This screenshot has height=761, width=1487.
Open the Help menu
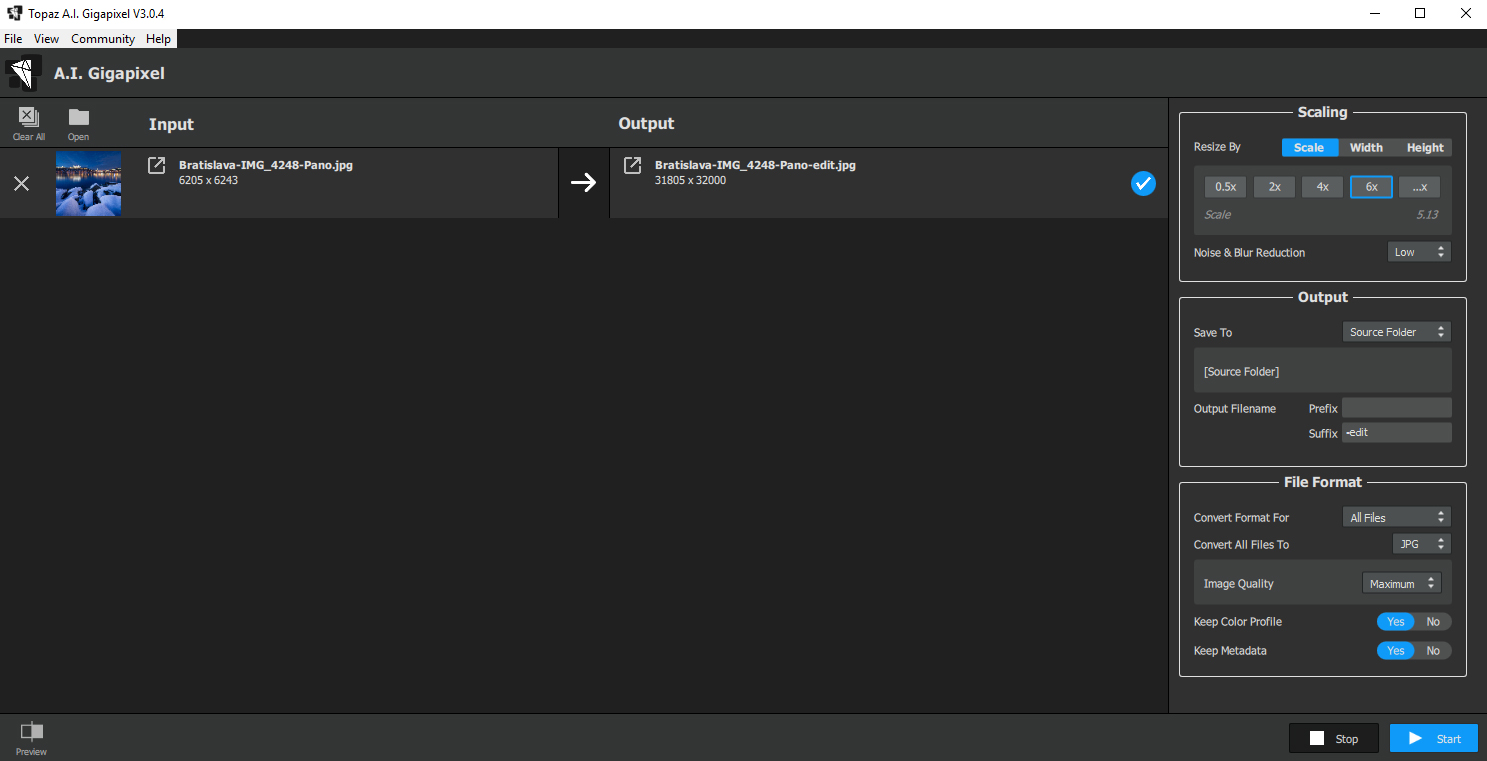pyautogui.click(x=158, y=39)
